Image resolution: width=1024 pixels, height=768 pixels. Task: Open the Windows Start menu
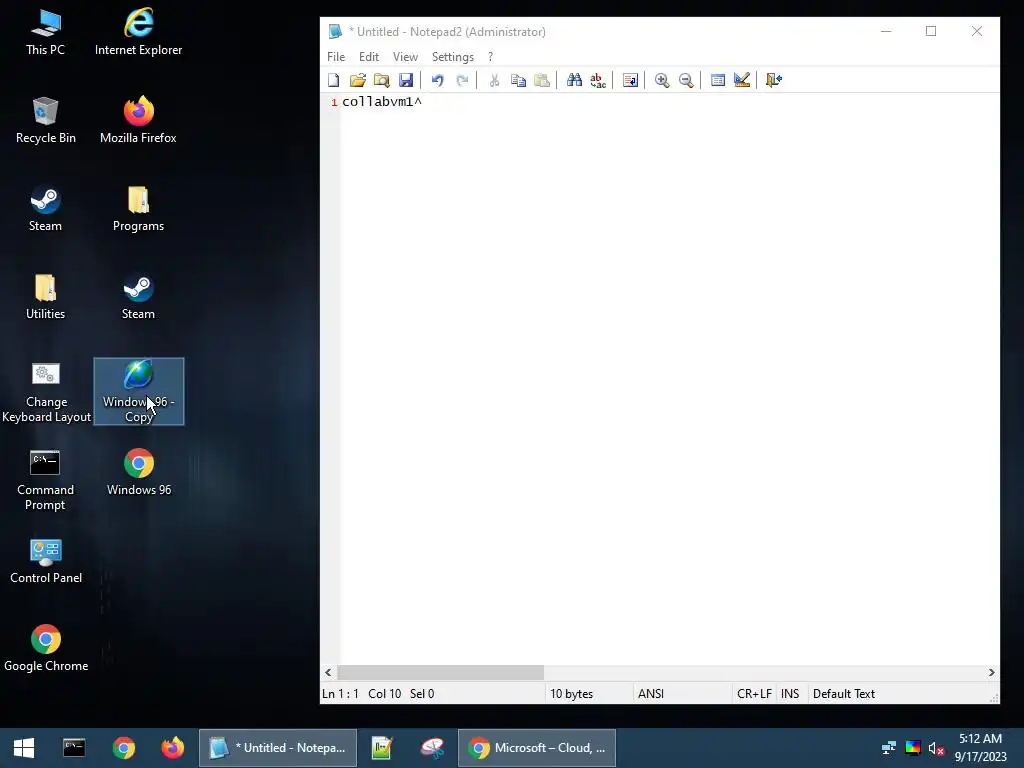point(24,748)
